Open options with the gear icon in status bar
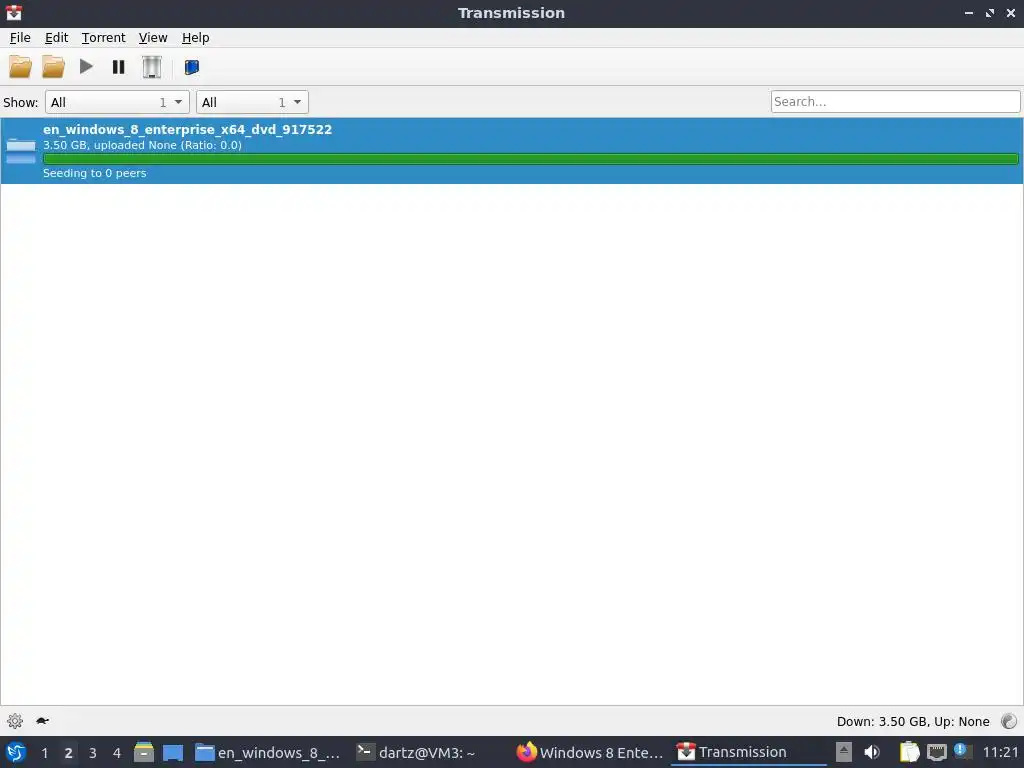 [15, 721]
